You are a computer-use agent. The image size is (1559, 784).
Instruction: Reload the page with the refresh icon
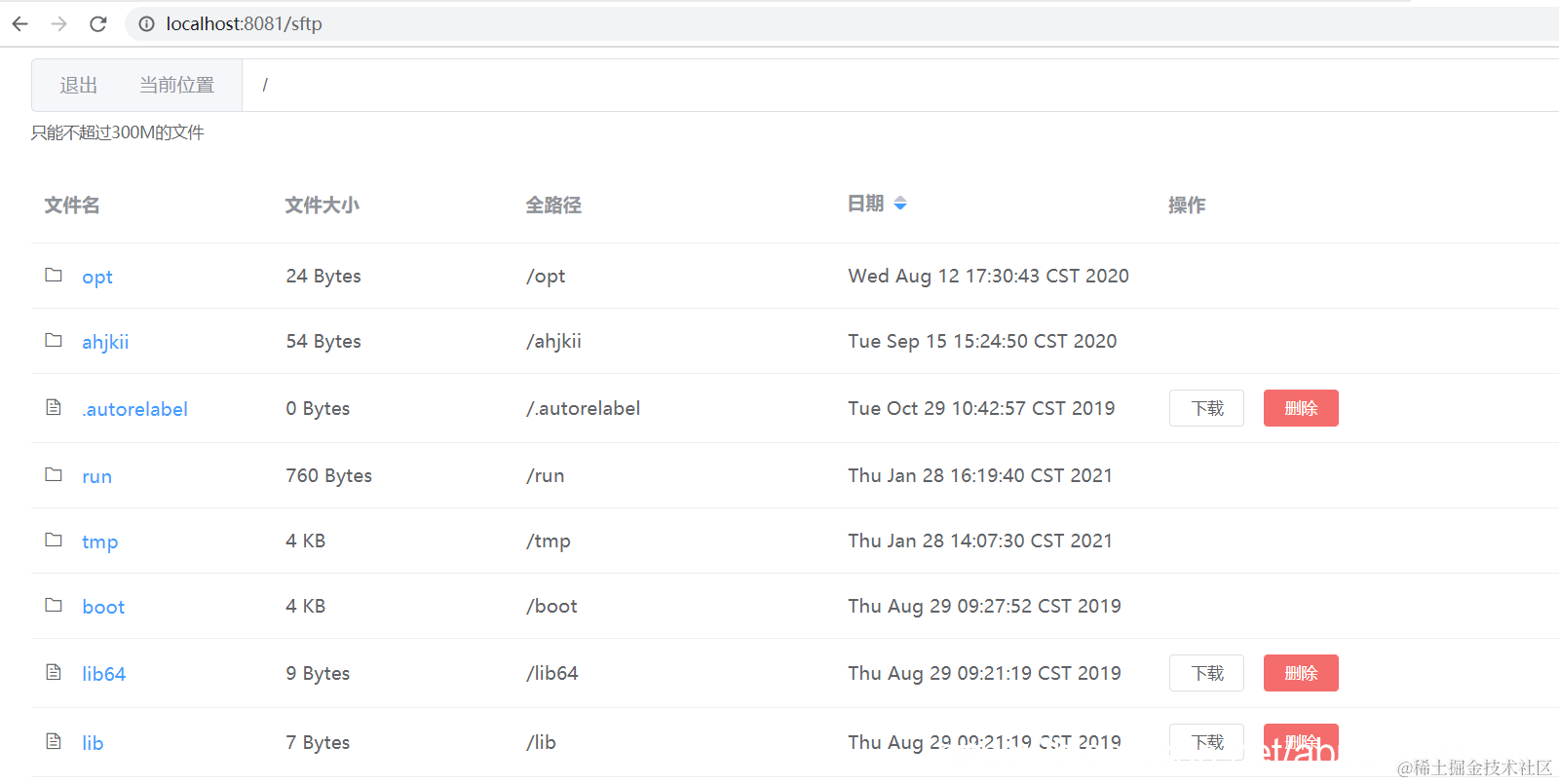tap(97, 23)
